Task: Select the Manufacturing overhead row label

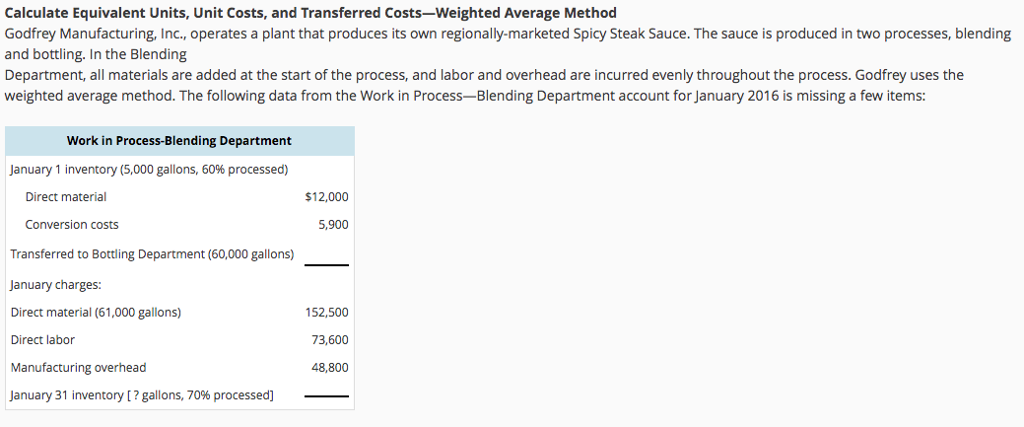Action: [78, 367]
